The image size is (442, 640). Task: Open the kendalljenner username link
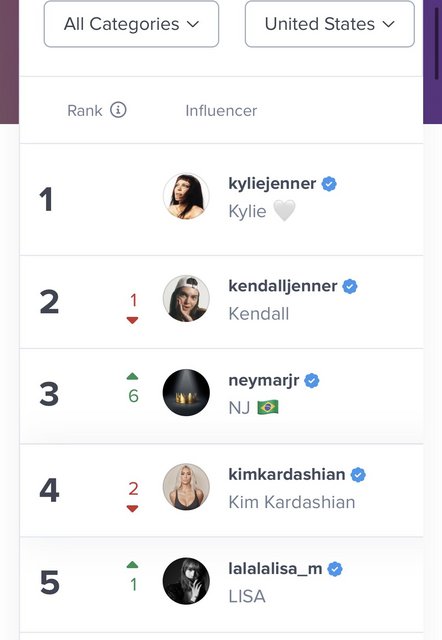283,286
